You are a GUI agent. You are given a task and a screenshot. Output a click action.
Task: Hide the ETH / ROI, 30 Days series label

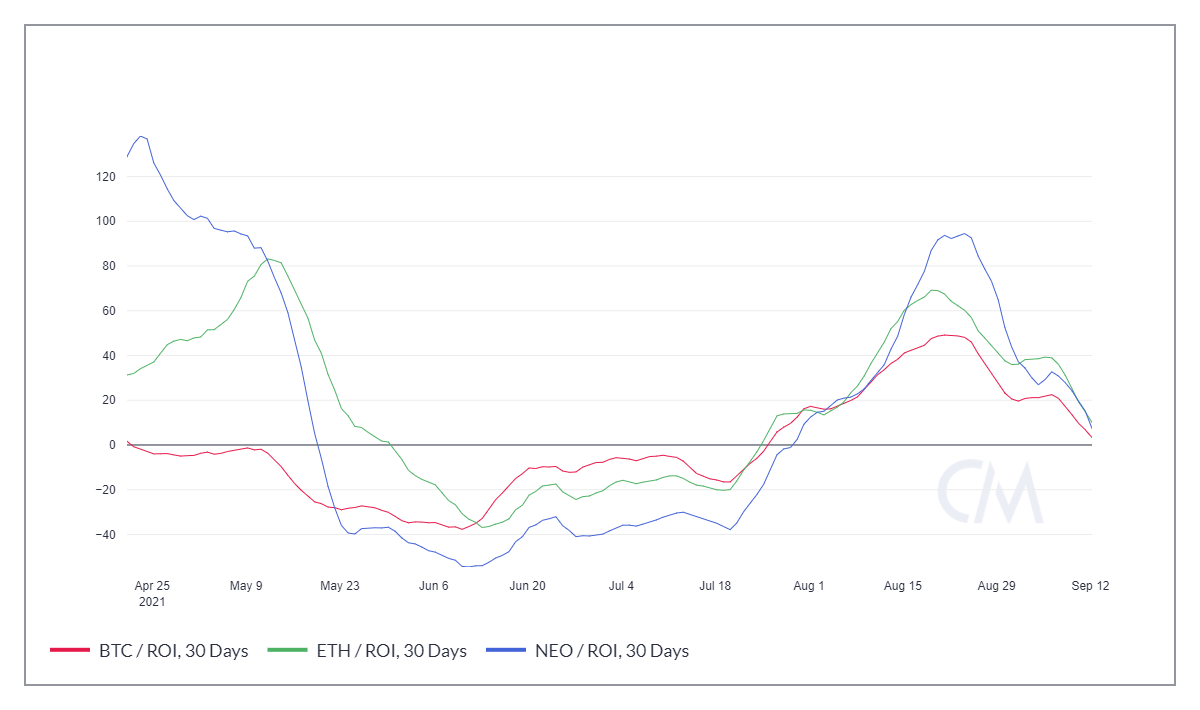pyautogui.click(x=391, y=651)
